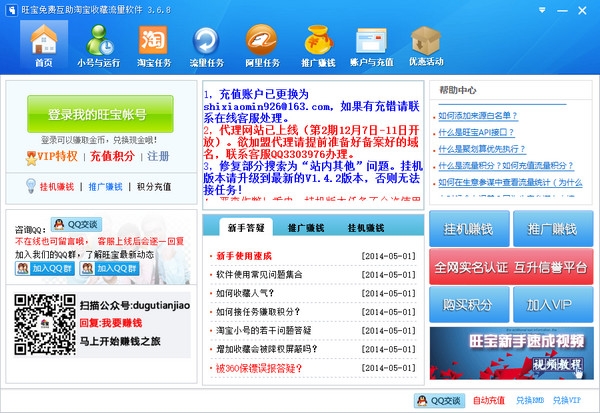Open help link 如何在生意参谋中查看流量统计
Viewport: 600px width, 413px height.
tap(510, 183)
